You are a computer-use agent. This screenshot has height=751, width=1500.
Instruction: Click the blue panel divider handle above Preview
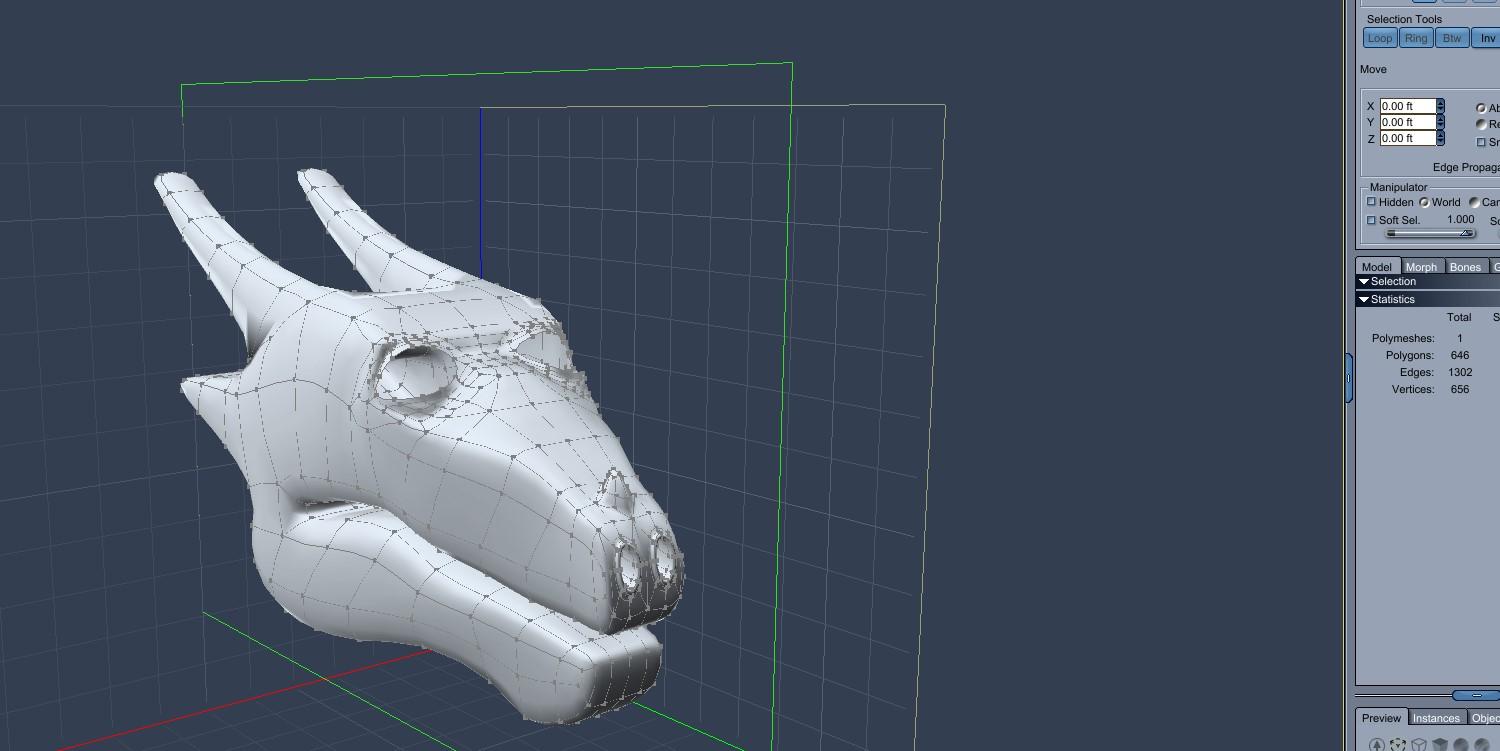point(1476,695)
